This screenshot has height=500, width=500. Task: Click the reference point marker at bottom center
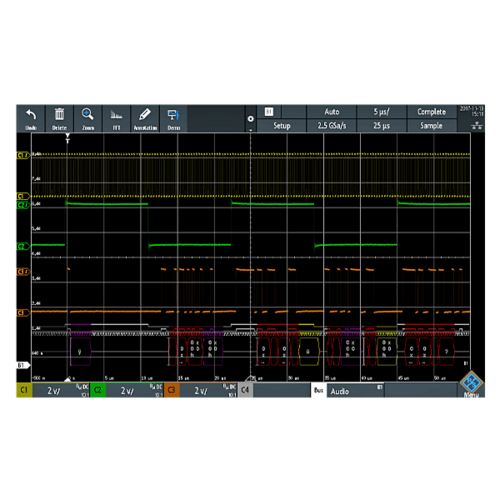(250, 378)
